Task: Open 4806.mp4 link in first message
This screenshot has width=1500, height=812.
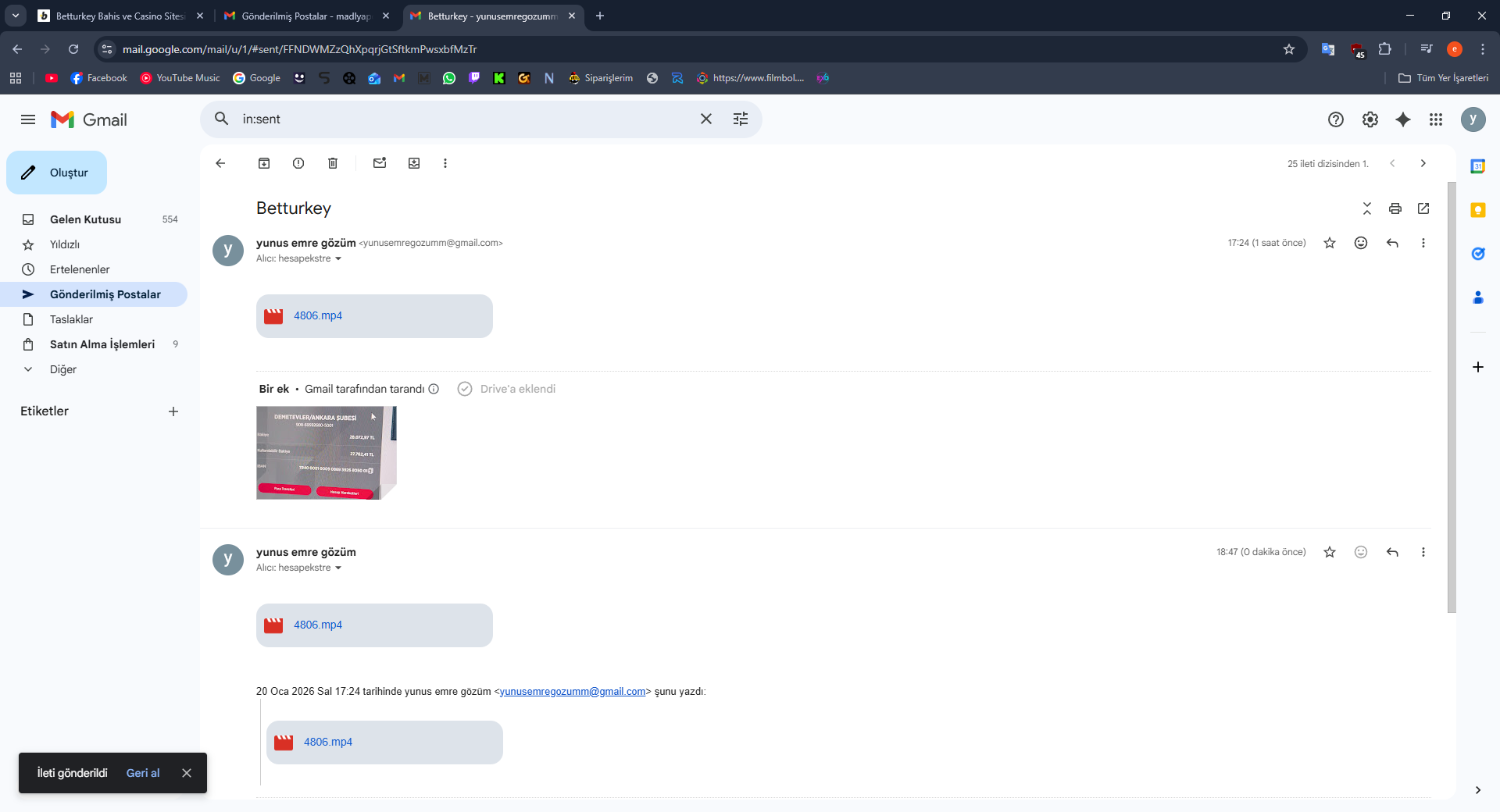Action: point(318,315)
